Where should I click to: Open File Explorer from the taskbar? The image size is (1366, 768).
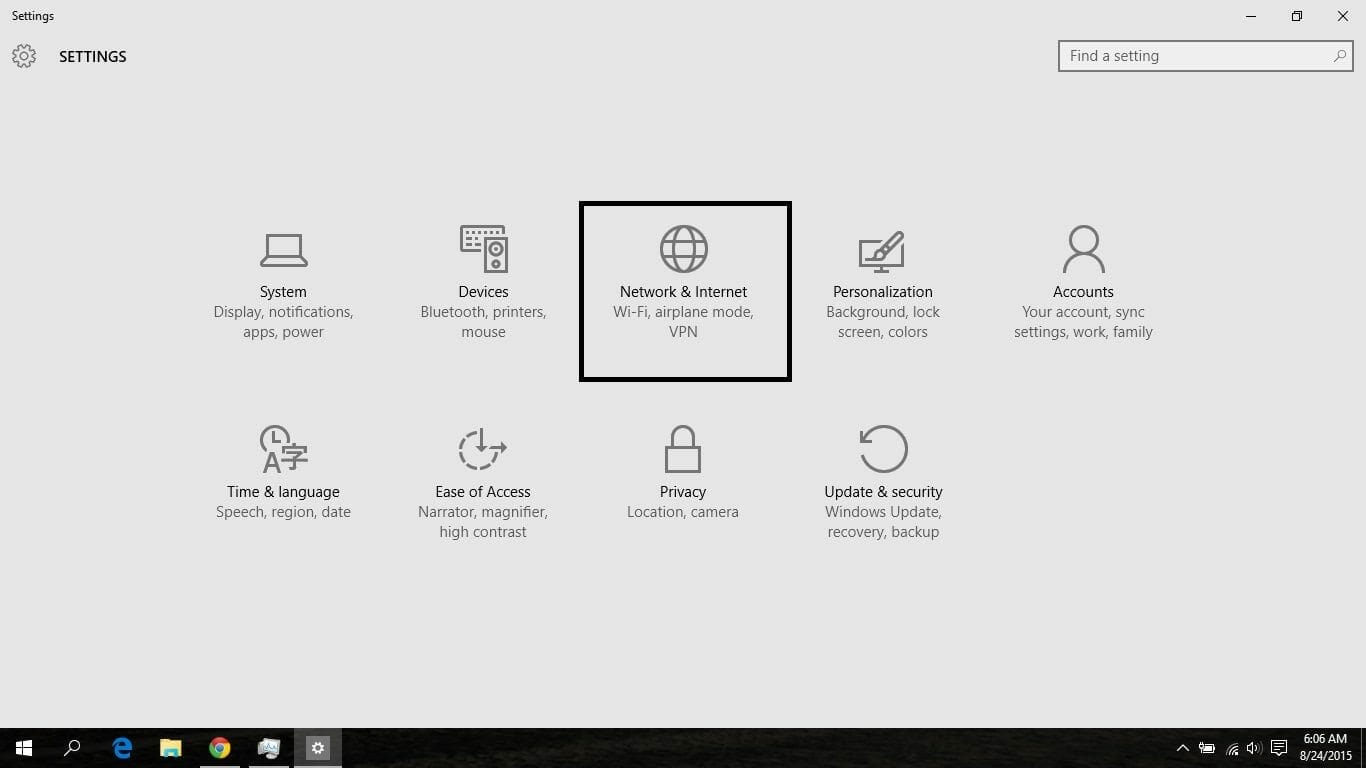(x=171, y=748)
